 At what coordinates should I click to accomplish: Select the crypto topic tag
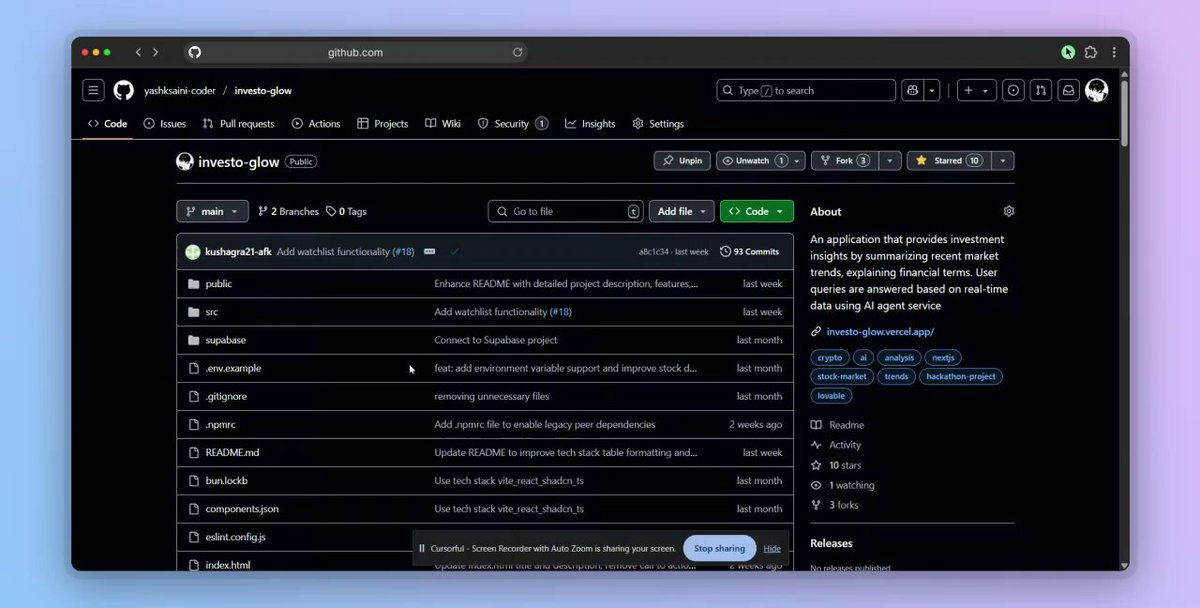point(830,357)
